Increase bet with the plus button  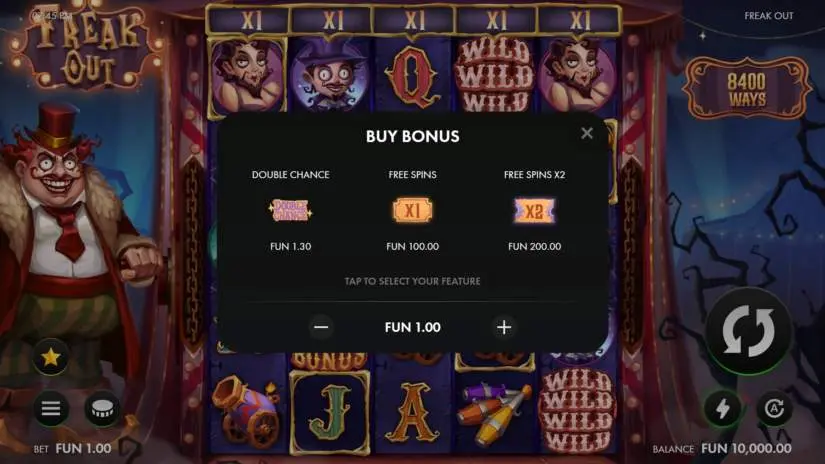(504, 327)
